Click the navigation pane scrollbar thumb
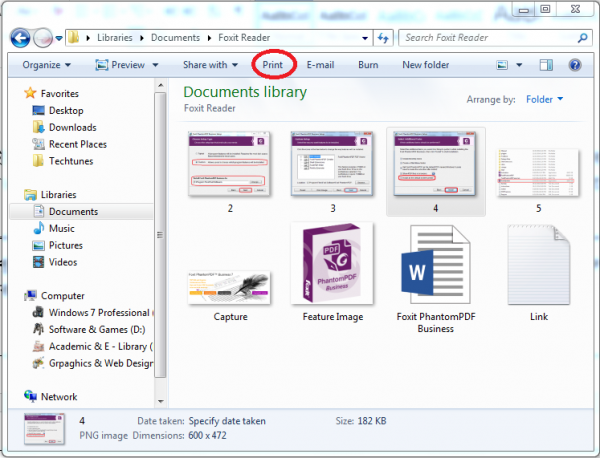 (x=161, y=235)
